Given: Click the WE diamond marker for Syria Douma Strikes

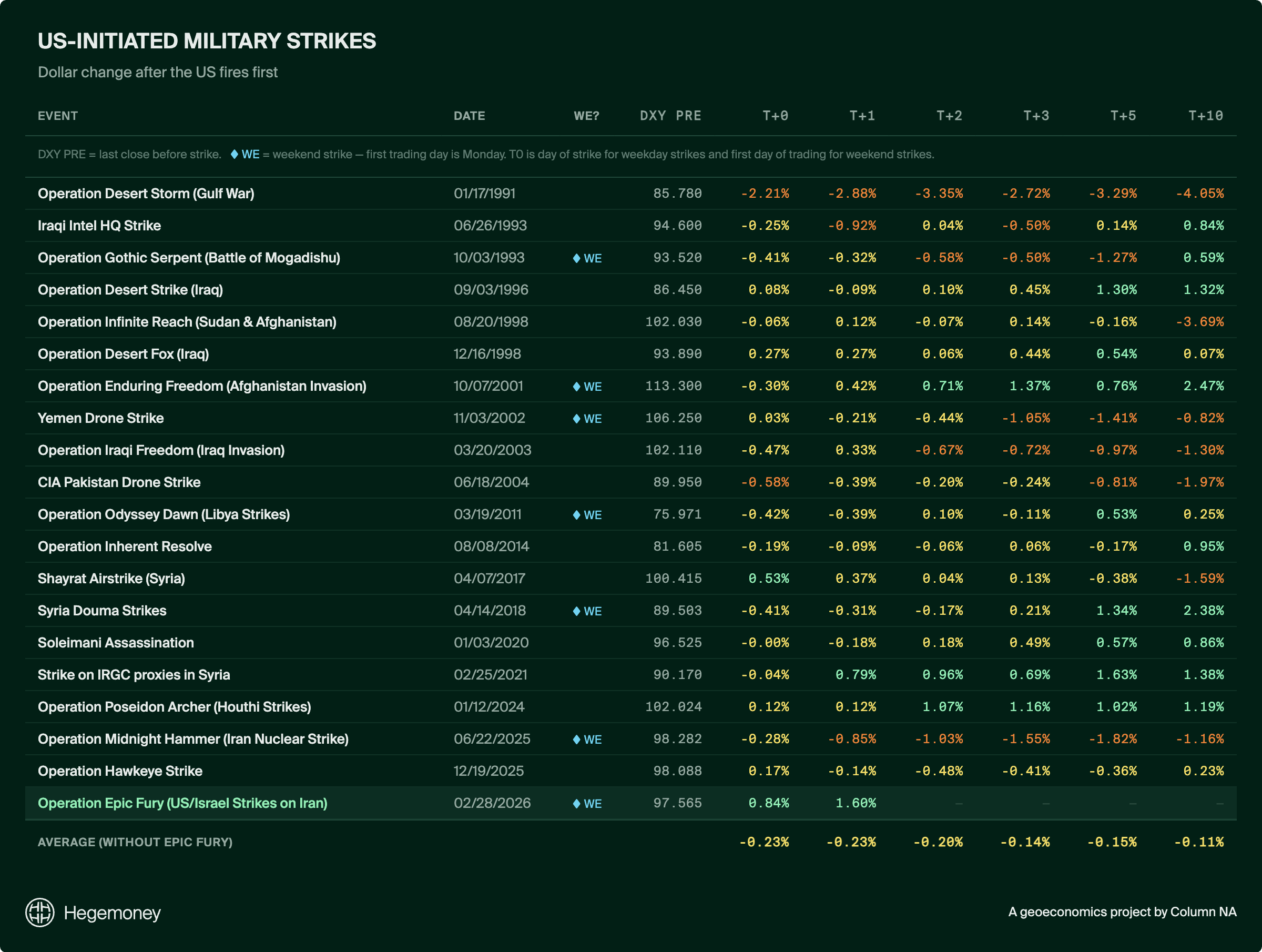Looking at the screenshot, I should pyautogui.click(x=577, y=611).
